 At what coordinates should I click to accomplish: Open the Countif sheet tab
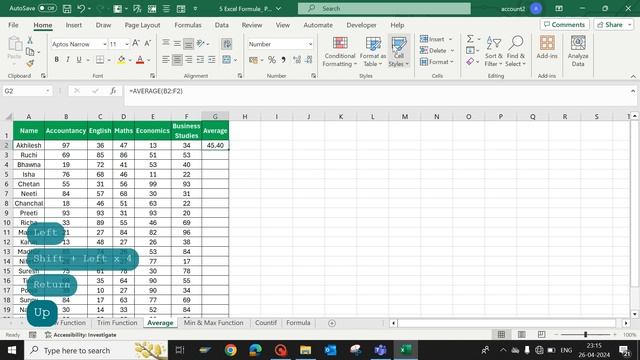(266, 323)
